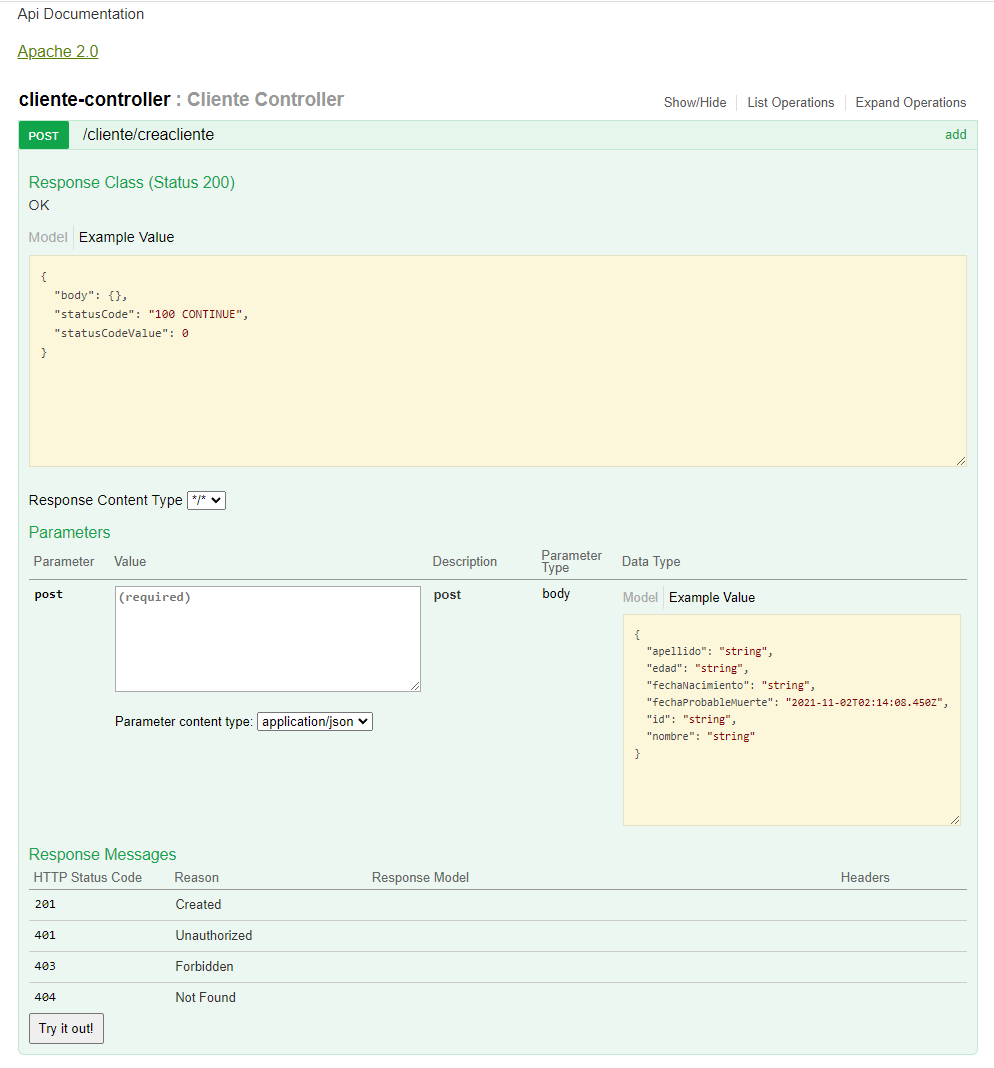994x1068 pixels.
Task: Click the 'Unauthorized' reason cell
Action: pyautogui.click(x=214, y=935)
